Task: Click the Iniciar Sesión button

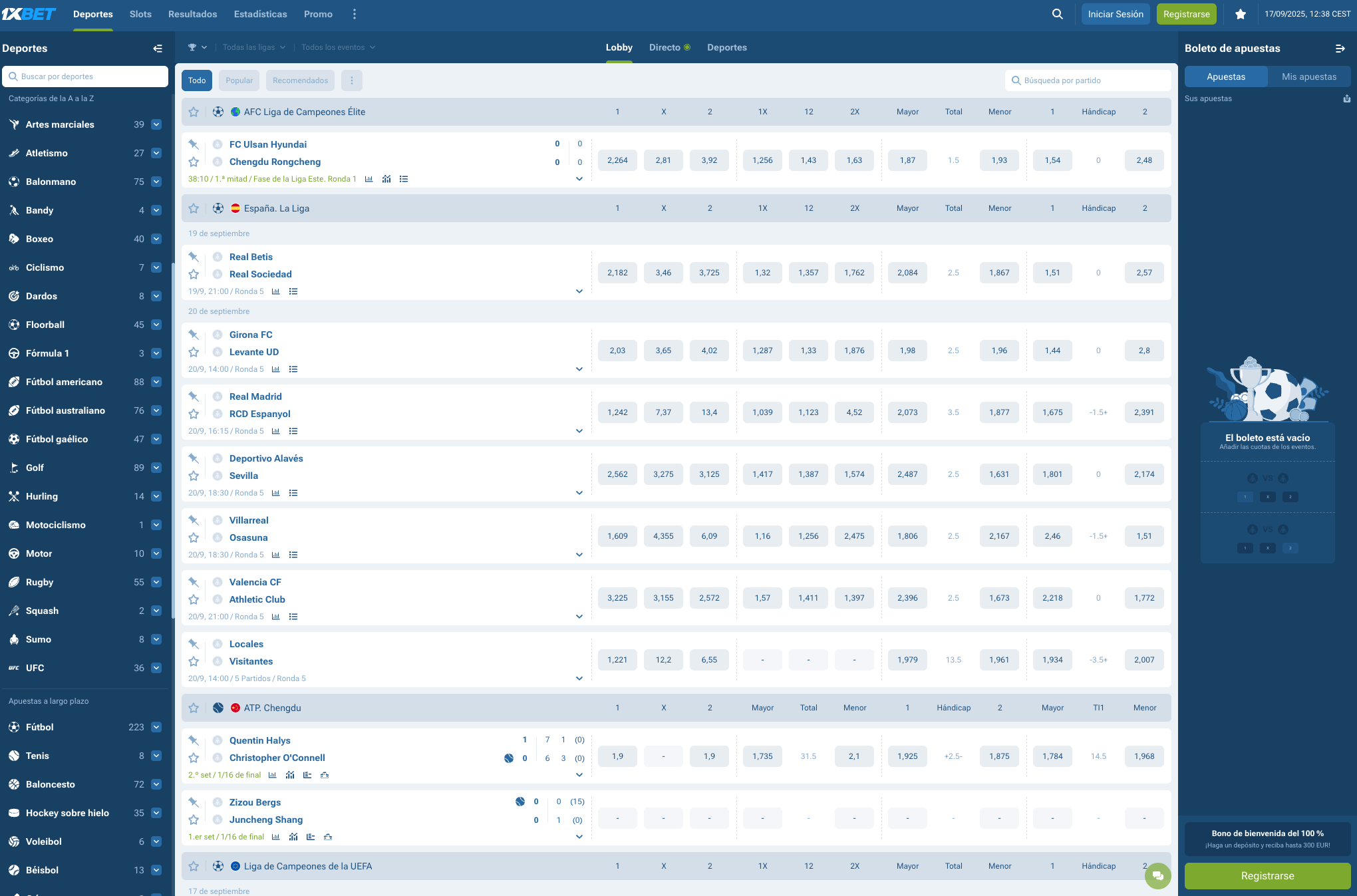Action: click(x=1115, y=14)
